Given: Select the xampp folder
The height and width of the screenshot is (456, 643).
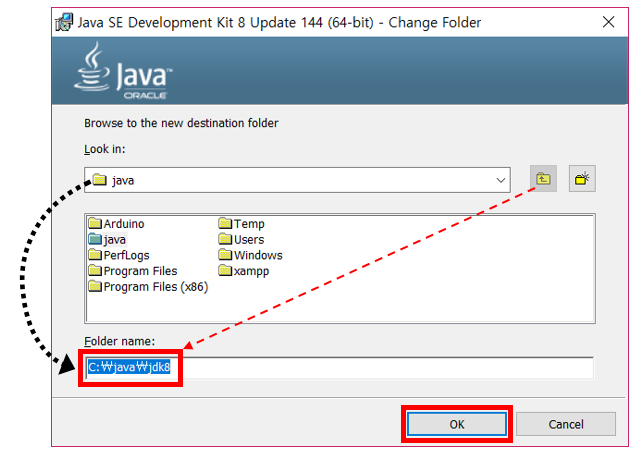Looking at the screenshot, I should [244, 271].
